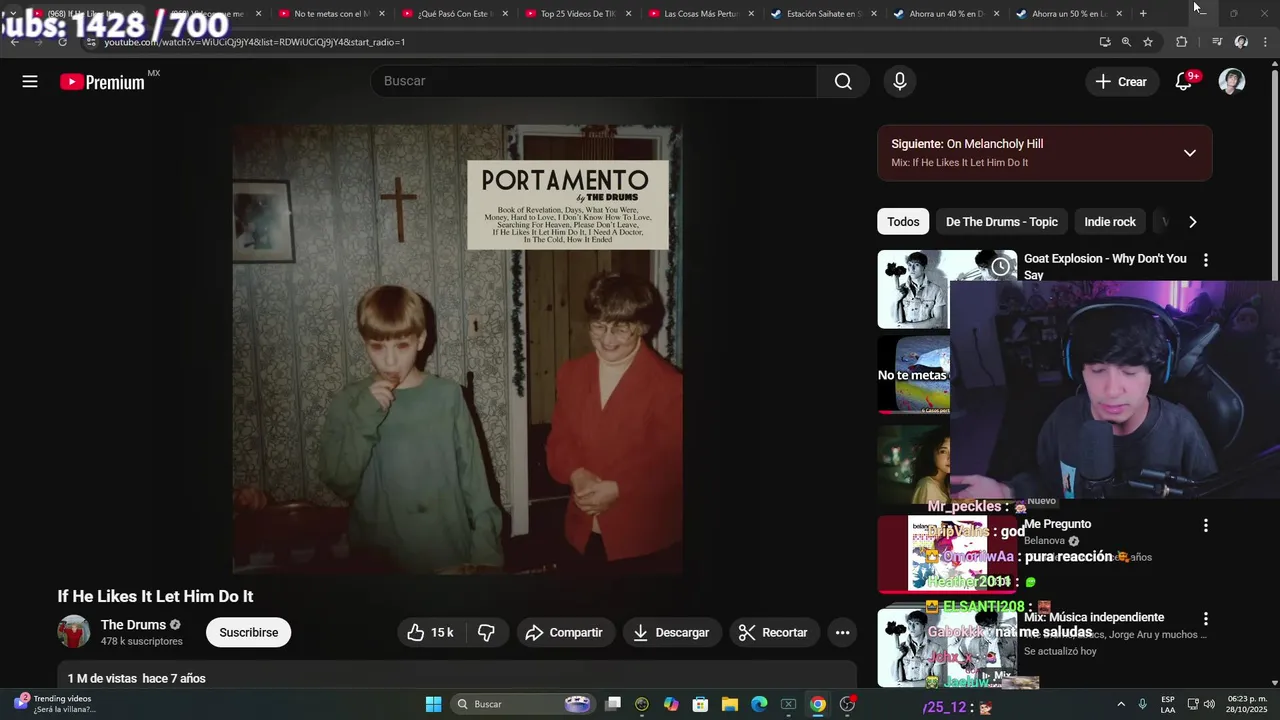Image resolution: width=1280 pixels, height=720 pixels.
Task: Open The Drums channel avatar
Action: tap(74, 632)
